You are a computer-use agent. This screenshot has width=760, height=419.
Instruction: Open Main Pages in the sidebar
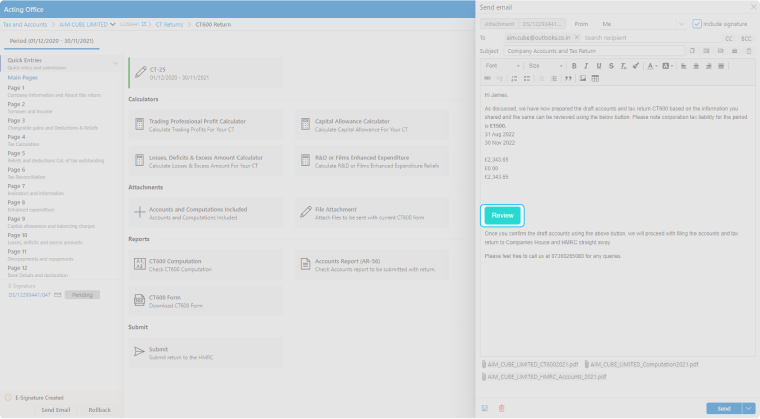pyautogui.click(x=22, y=77)
